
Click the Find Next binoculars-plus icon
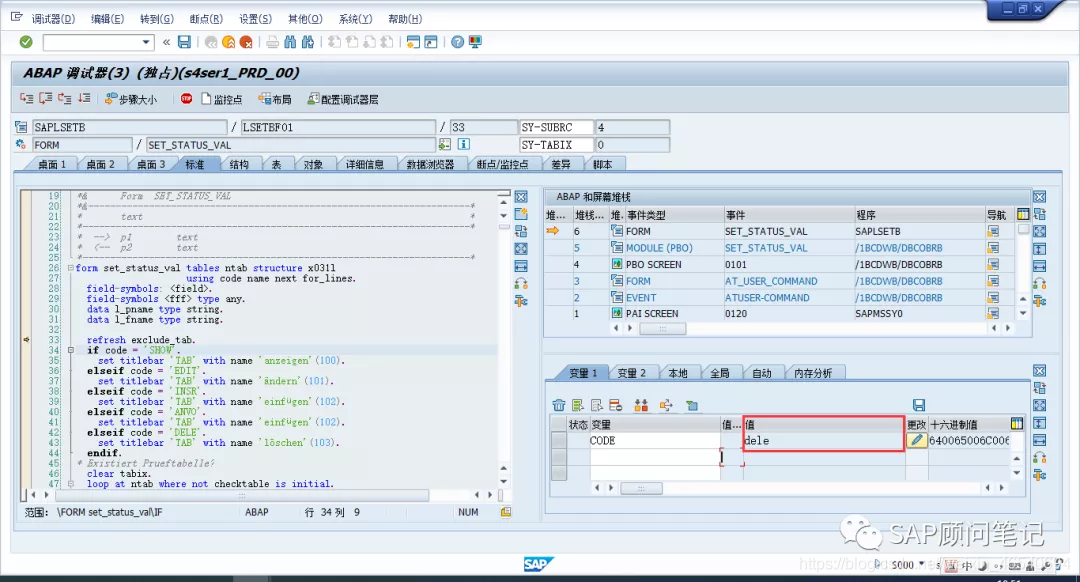[x=308, y=42]
